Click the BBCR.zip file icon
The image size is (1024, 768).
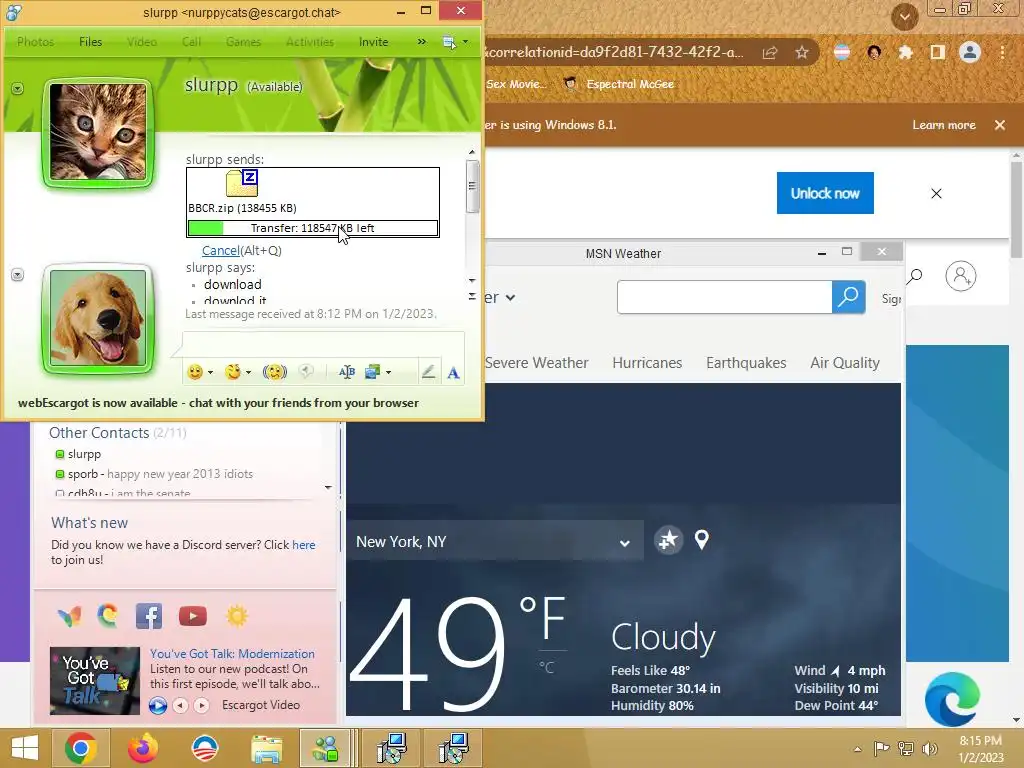pyautogui.click(x=242, y=184)
